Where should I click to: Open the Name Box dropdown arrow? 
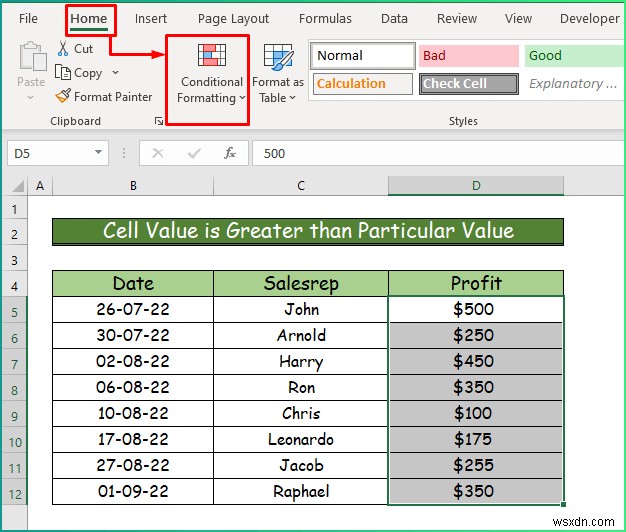98,152
